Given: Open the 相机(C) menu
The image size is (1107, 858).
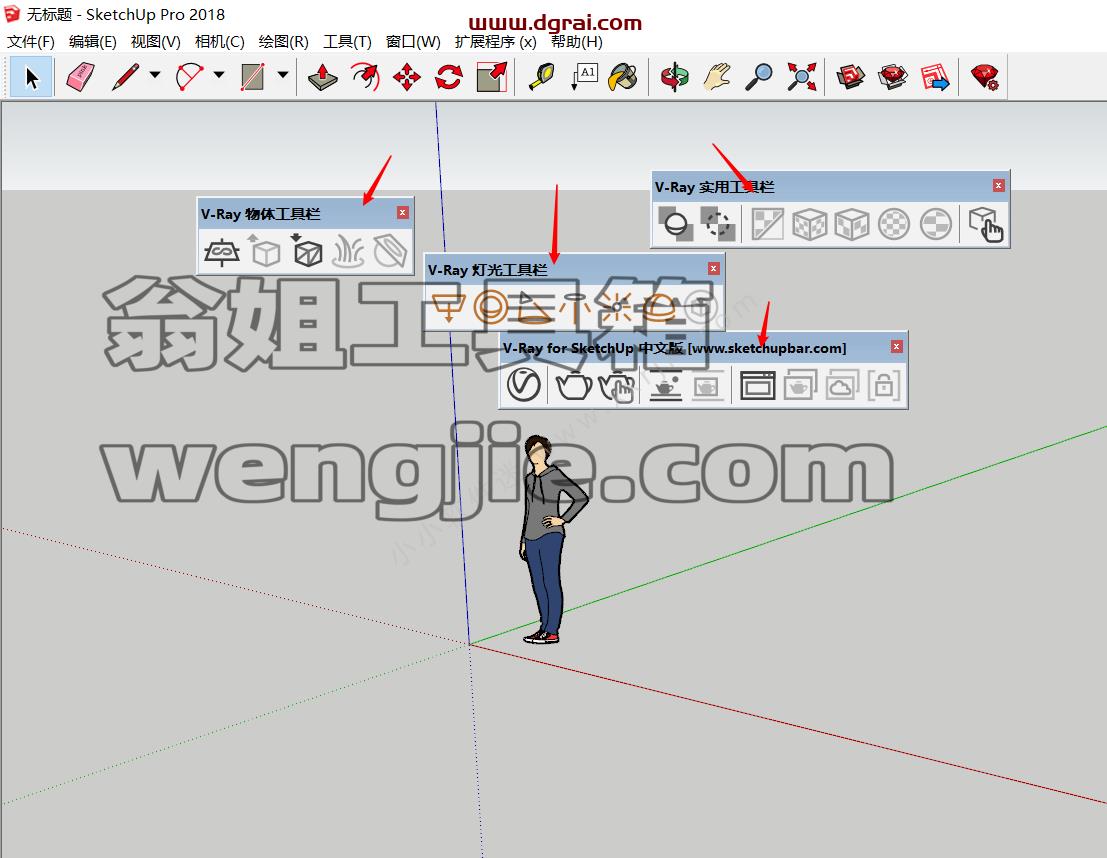Looking at the screenshot, I should click(220, 42).
